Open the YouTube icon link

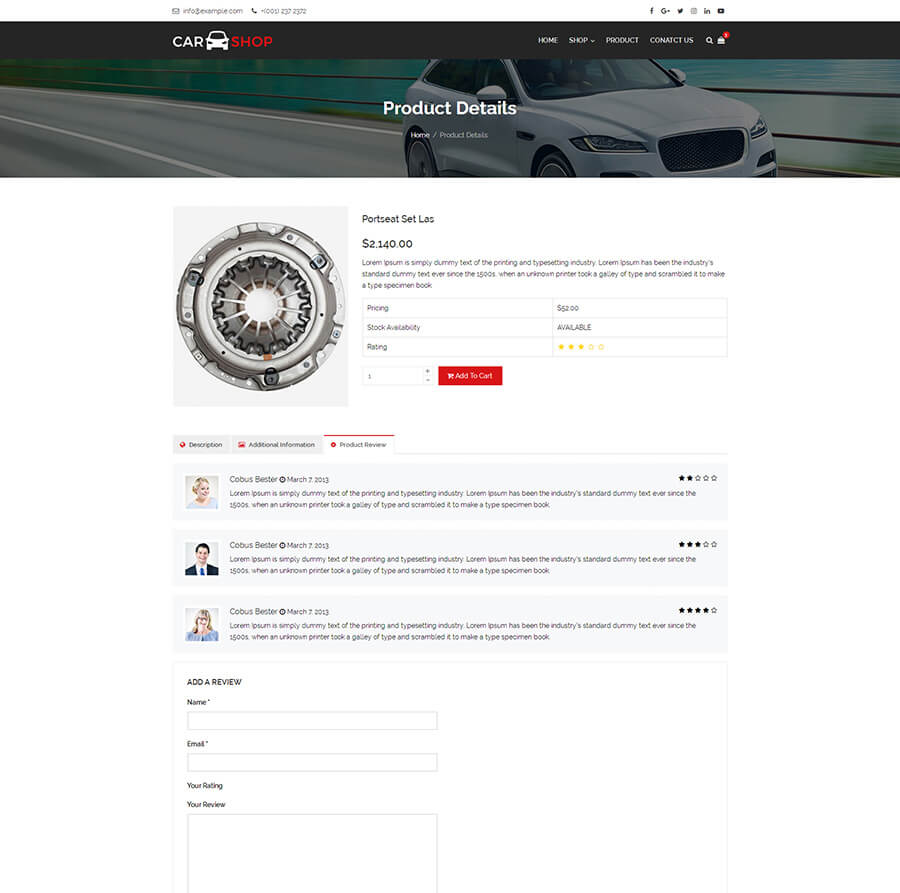(x=721, y=11)
